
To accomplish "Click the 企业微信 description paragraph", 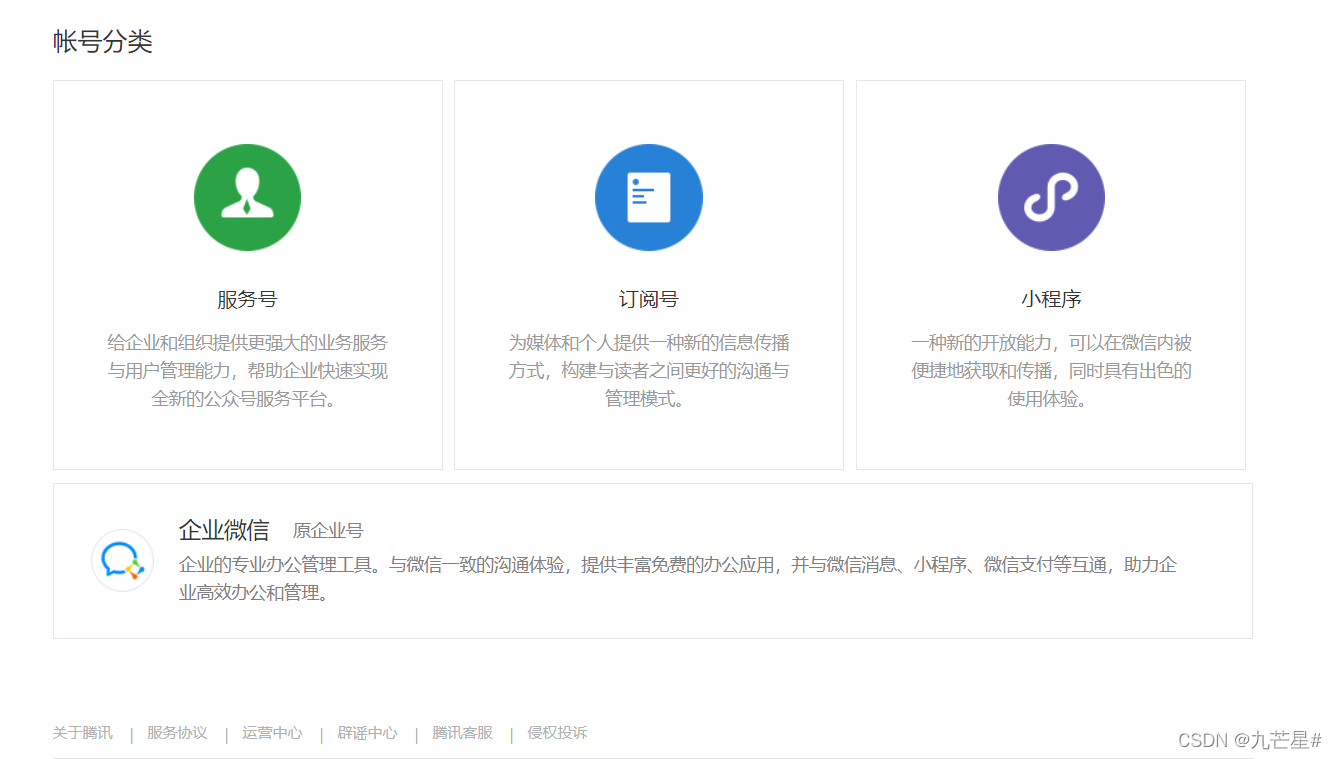I will pos(678,579).
